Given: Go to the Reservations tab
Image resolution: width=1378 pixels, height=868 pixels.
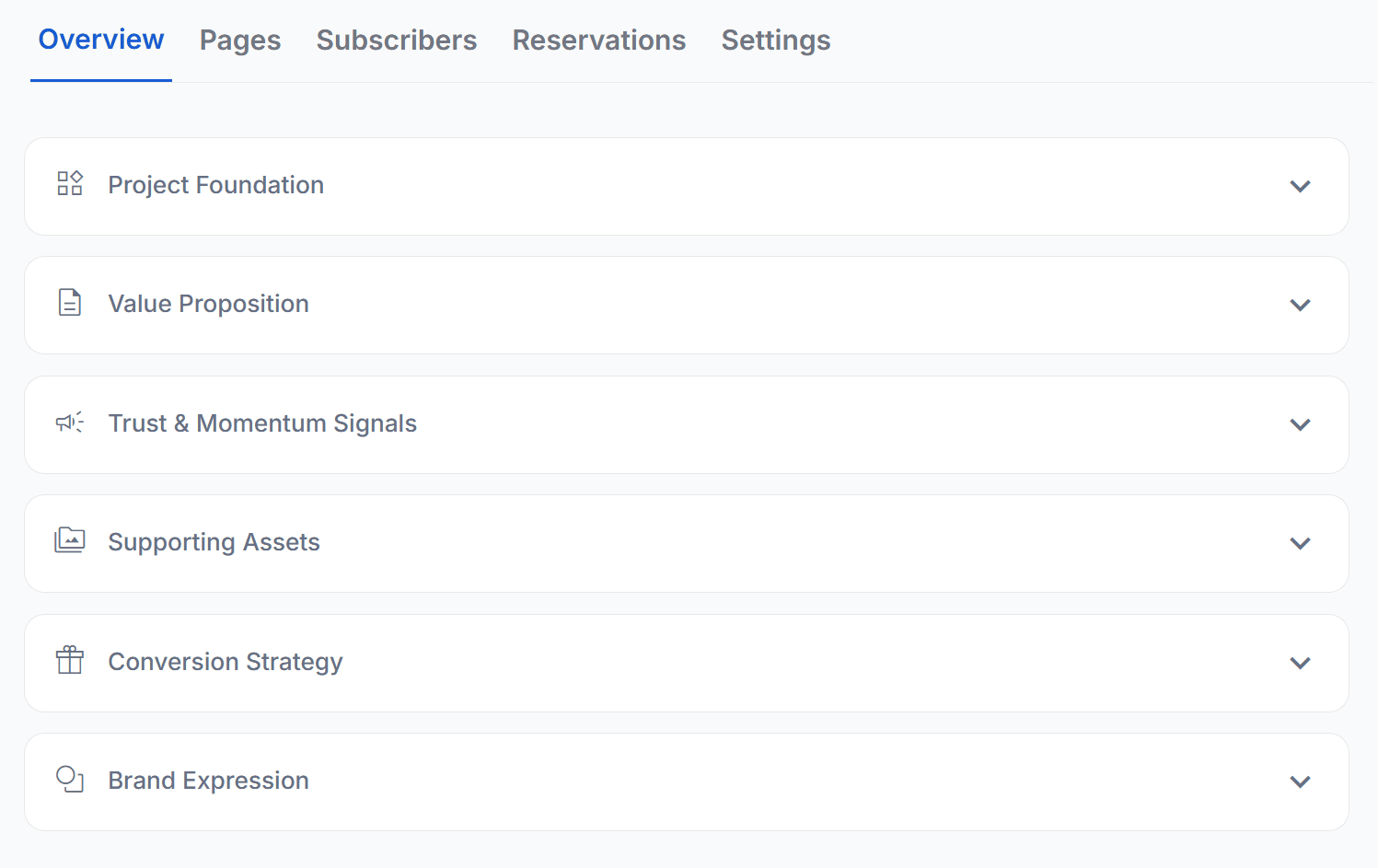Looking at the screenshot, I should coord(599,41).
